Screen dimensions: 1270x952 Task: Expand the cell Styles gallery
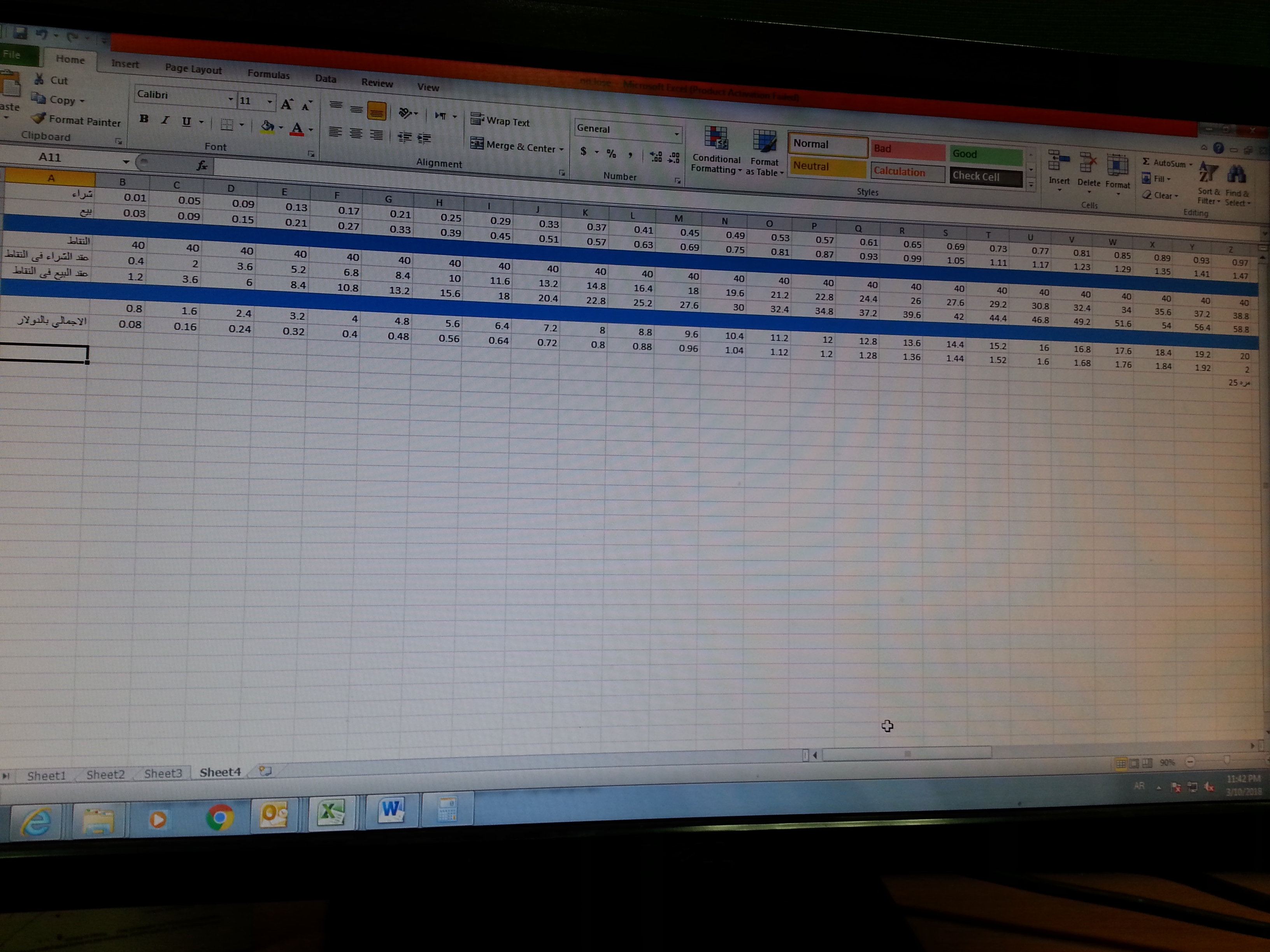1031,185
